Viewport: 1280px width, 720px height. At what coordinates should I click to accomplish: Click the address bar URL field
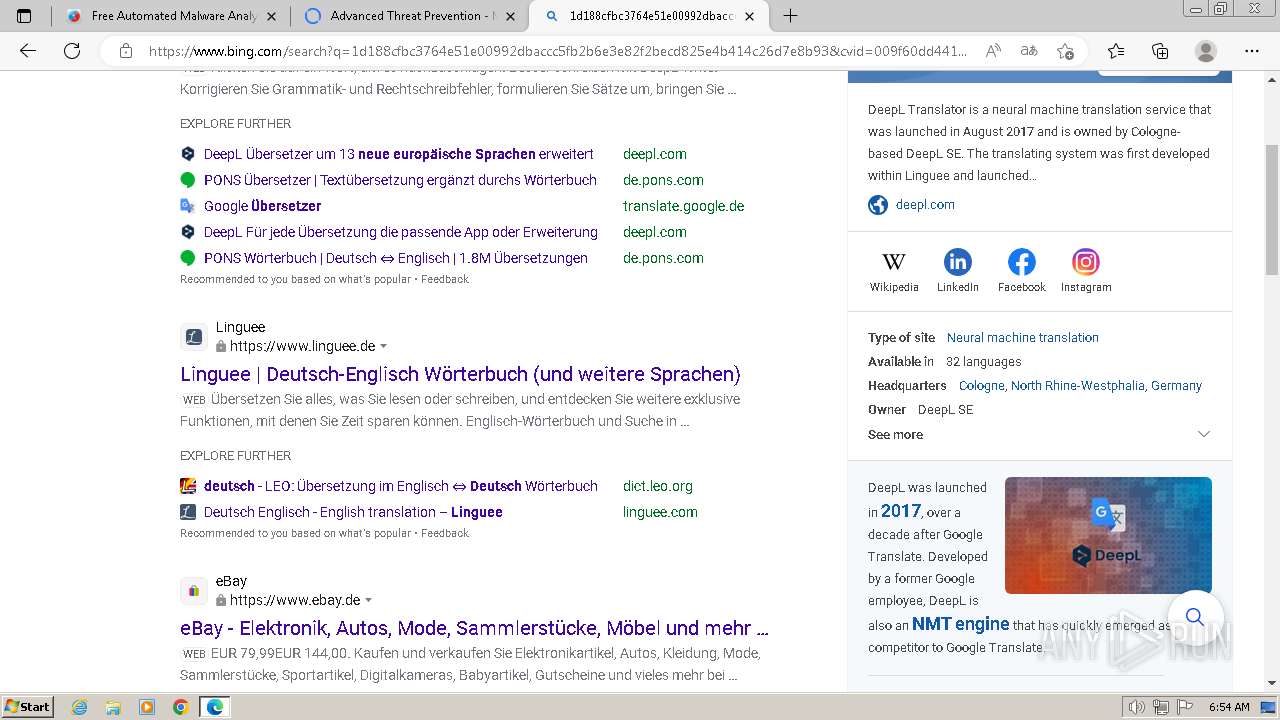click(x=558, y=51)
